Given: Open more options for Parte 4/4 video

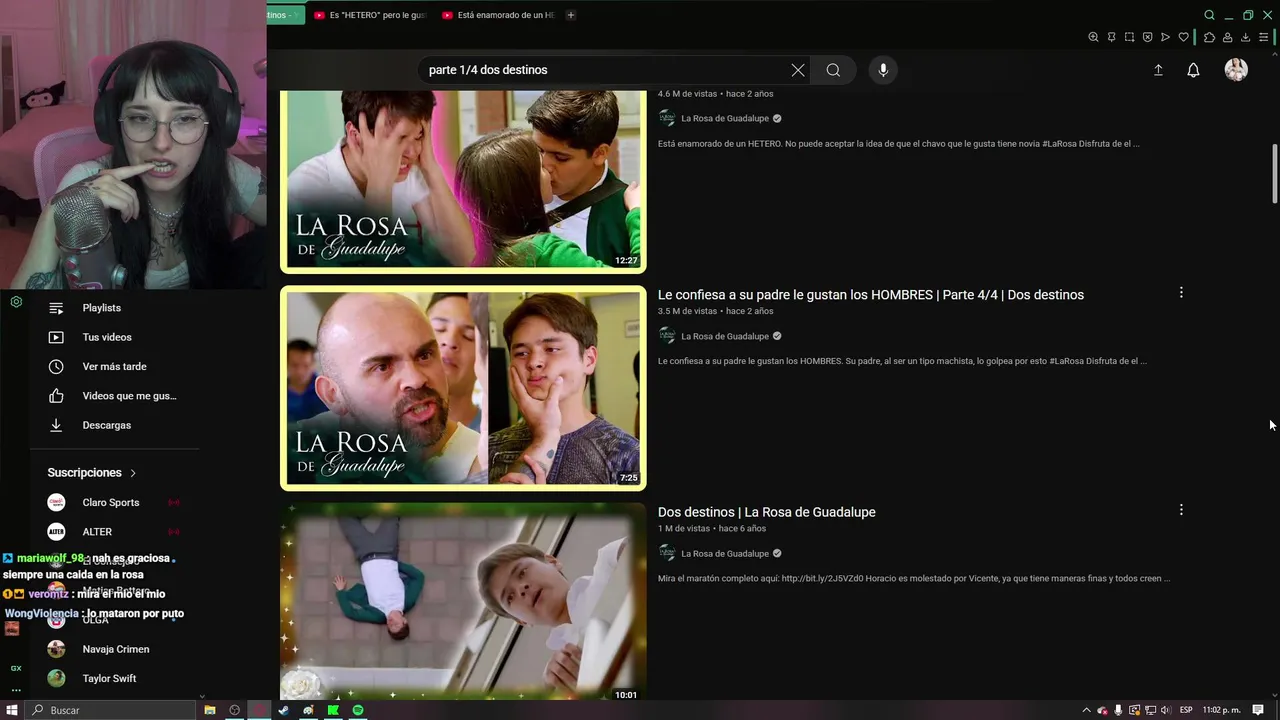Looking at the screenshot, I should point(1181,293).
